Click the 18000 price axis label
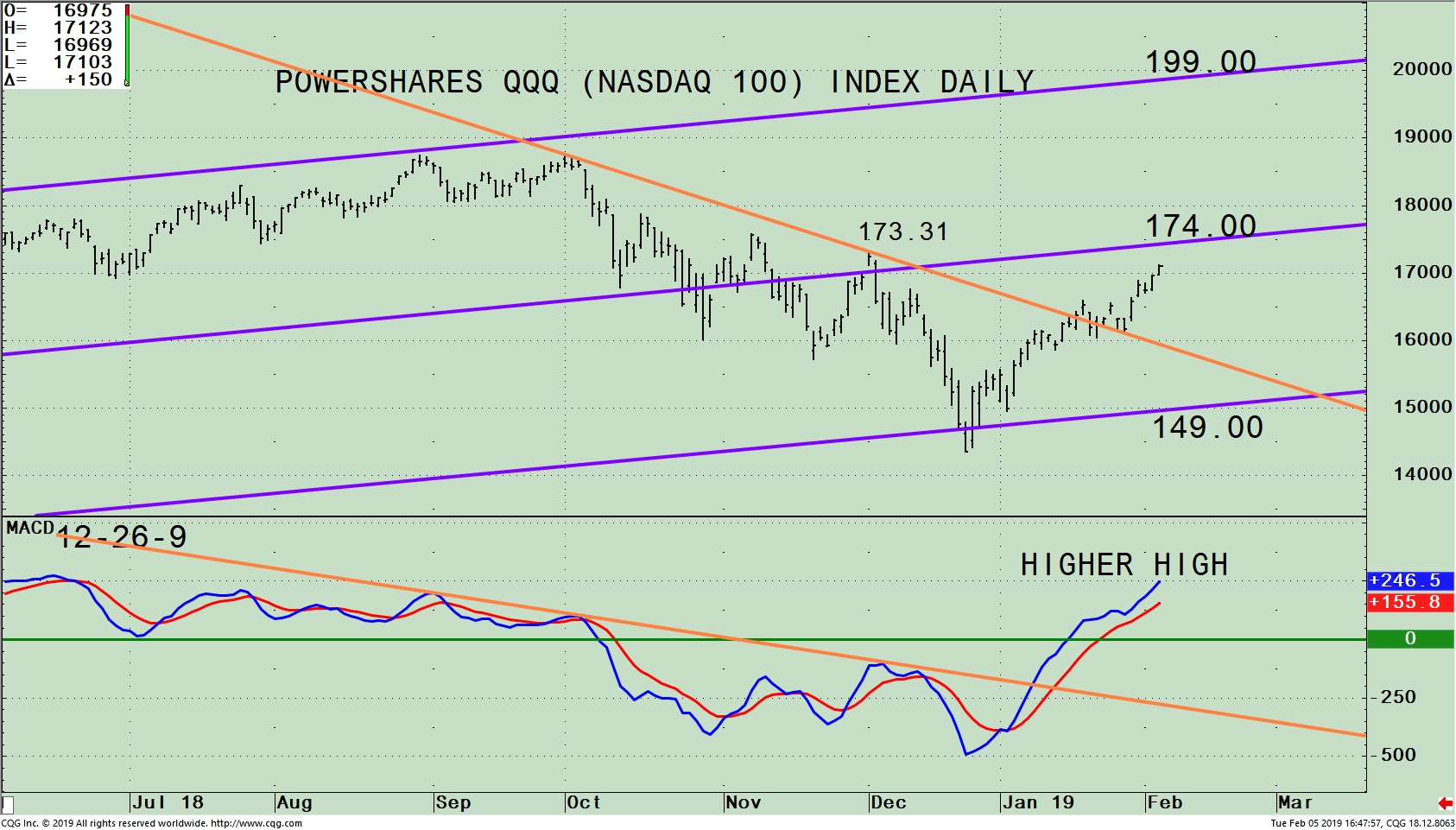Screen dimensions: 1456x830 pos(1422,205)
